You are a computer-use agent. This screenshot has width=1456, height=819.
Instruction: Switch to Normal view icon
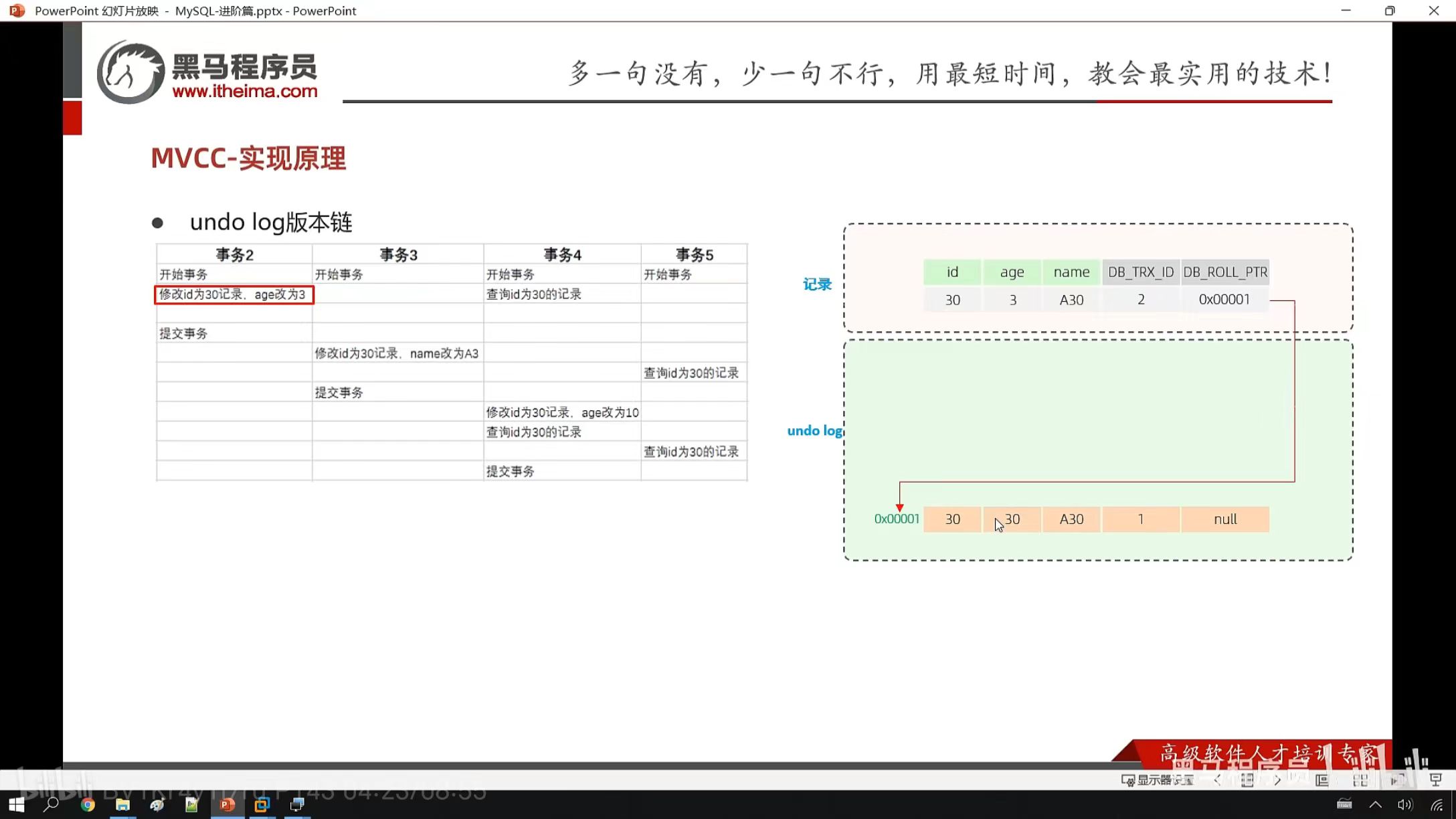tap(1322, 780)
